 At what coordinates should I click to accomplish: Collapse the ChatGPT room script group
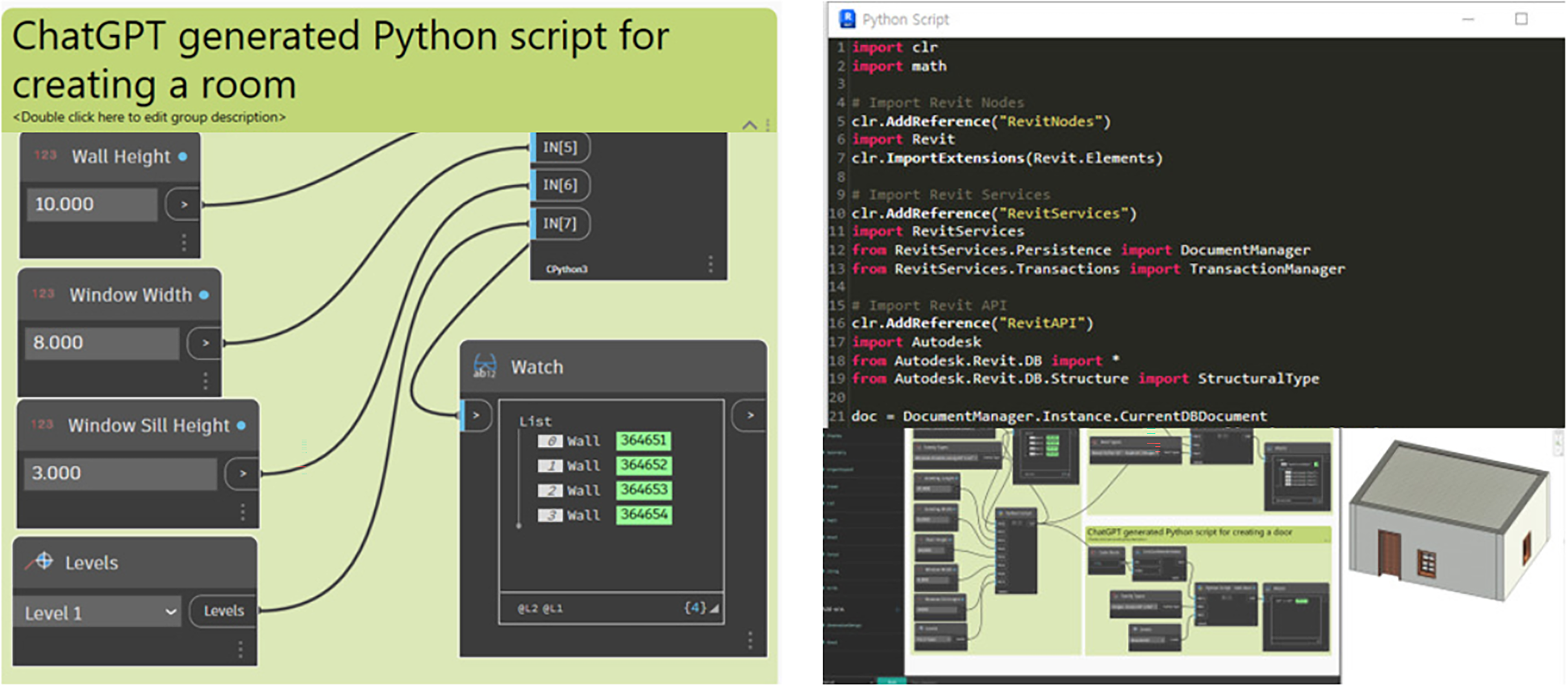tap(749, 125)
